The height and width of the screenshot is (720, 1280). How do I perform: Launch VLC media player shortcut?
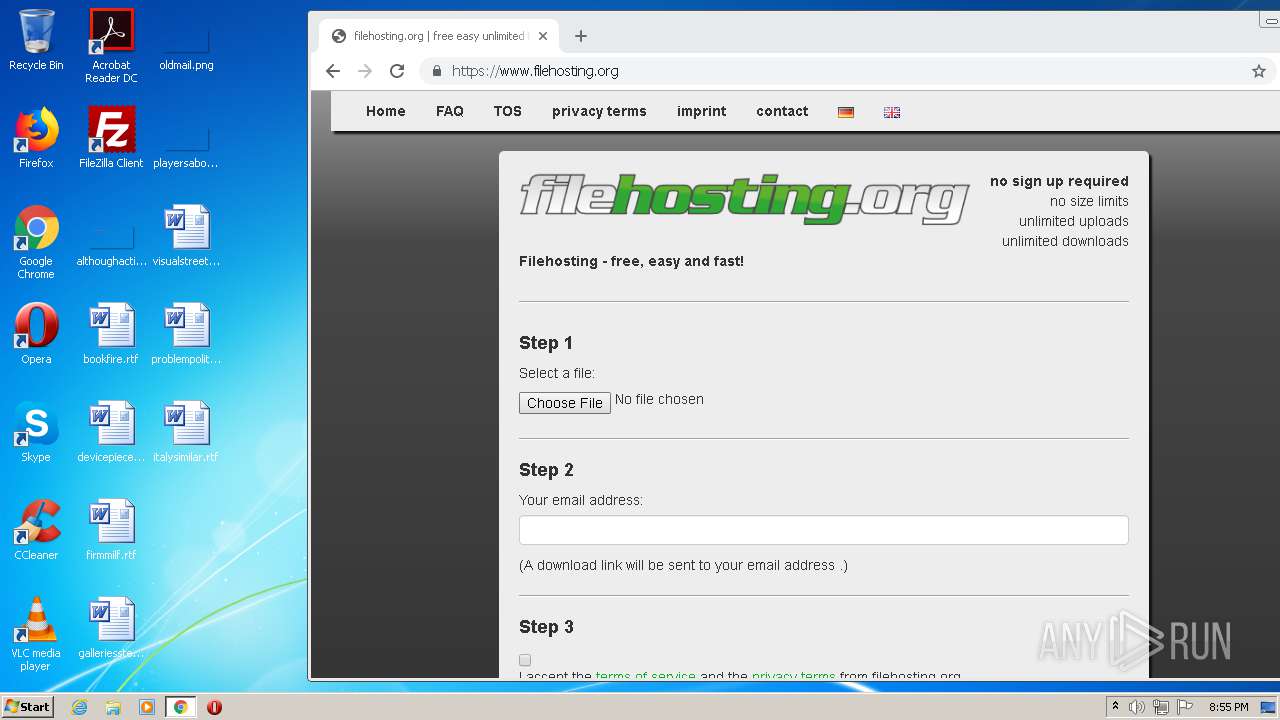(36, 634)
